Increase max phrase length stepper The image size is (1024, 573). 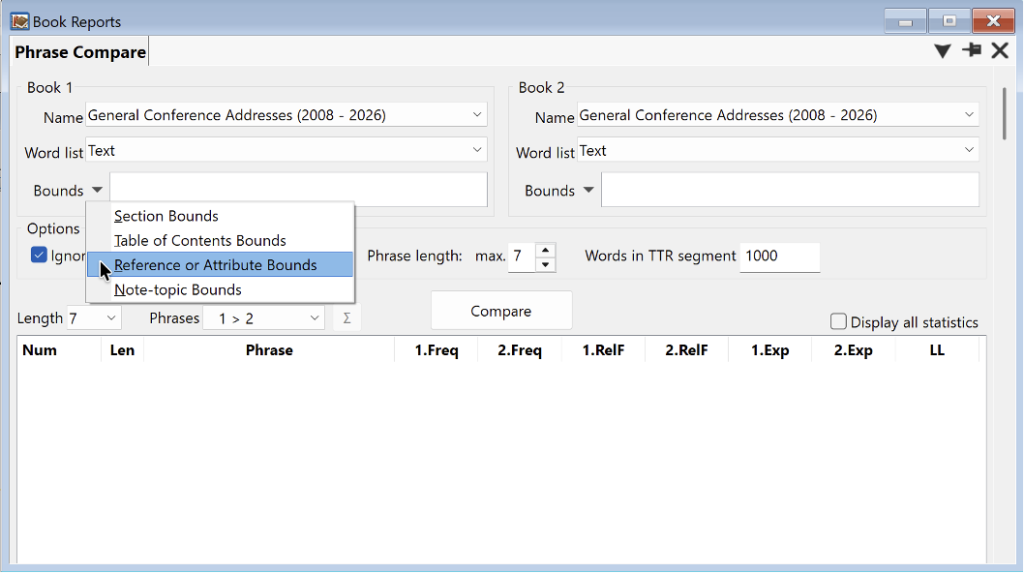[545, 250]
